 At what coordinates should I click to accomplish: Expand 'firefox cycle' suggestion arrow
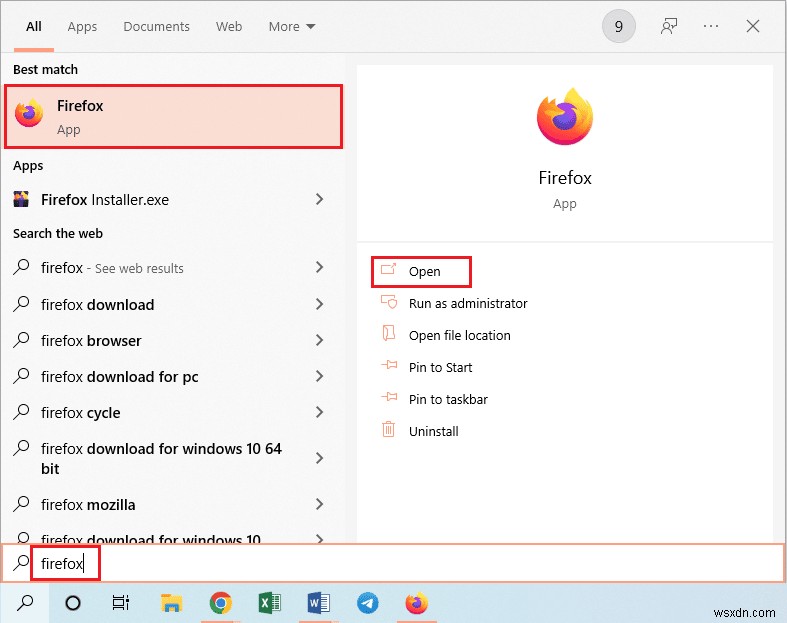coord(319,412)
